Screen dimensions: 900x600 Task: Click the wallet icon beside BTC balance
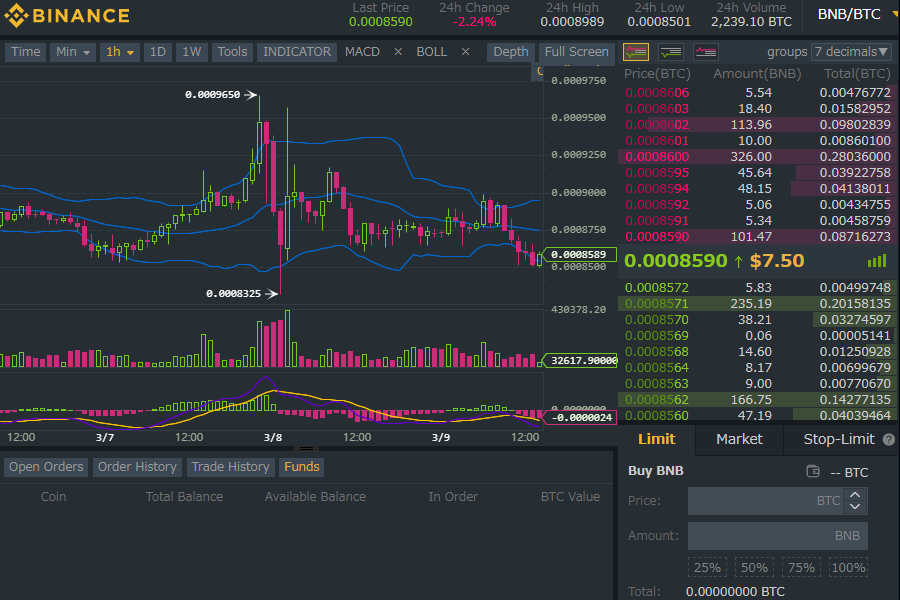point(813,471)
